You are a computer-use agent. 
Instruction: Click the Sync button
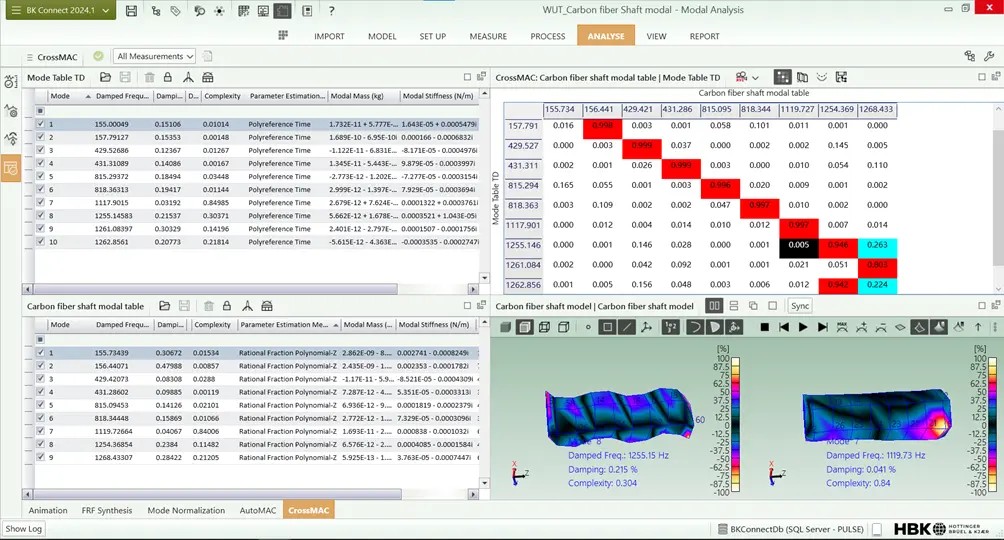click(x=800, y=306)
